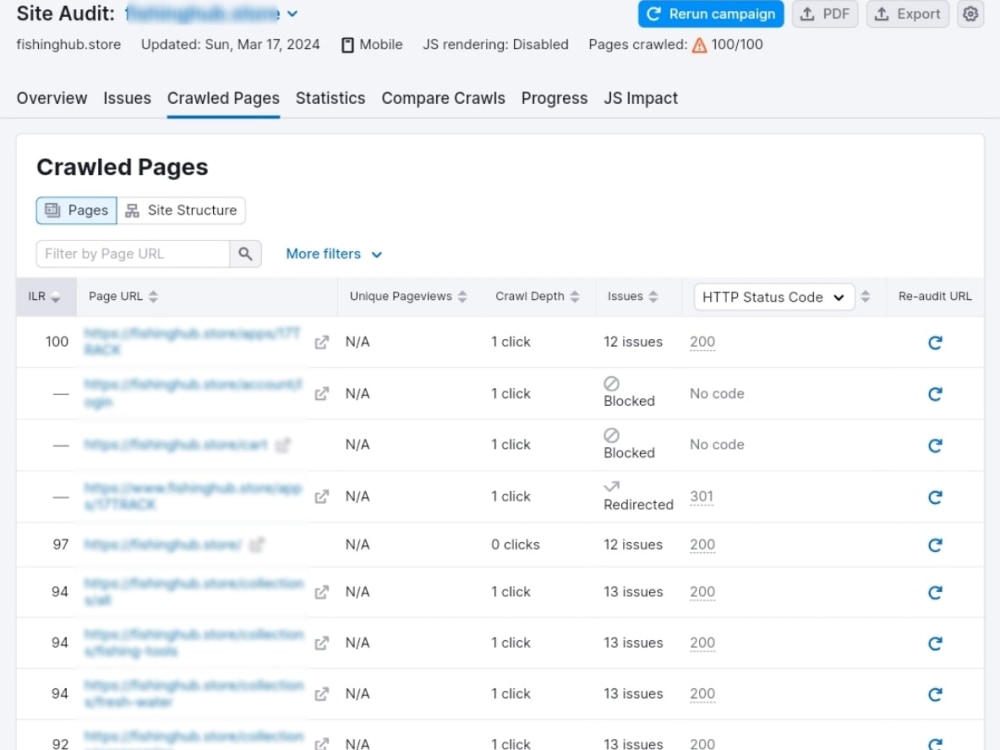Click the Mobile device icon
Screen dimensions: 1000x750
coord(348,45)
